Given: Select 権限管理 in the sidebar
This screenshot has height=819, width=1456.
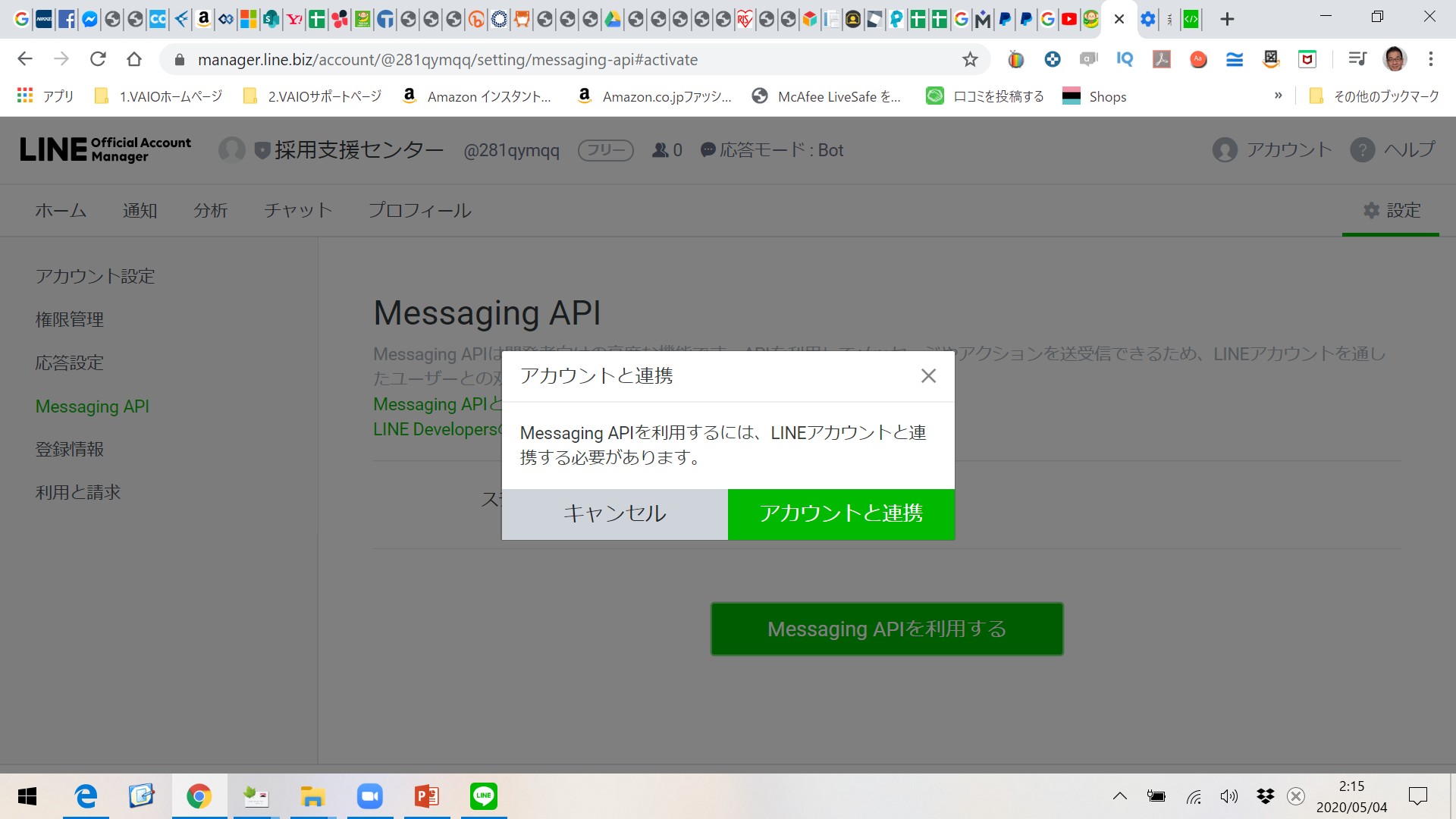Looking at the screenshot, I should (x=69, y=319).
